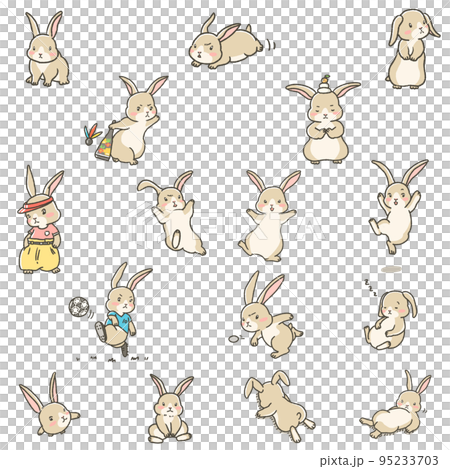The image size is (450, 469).
Task: Select the stretched-out rabbit wagging its tail
Action: (x=227, y=41)
